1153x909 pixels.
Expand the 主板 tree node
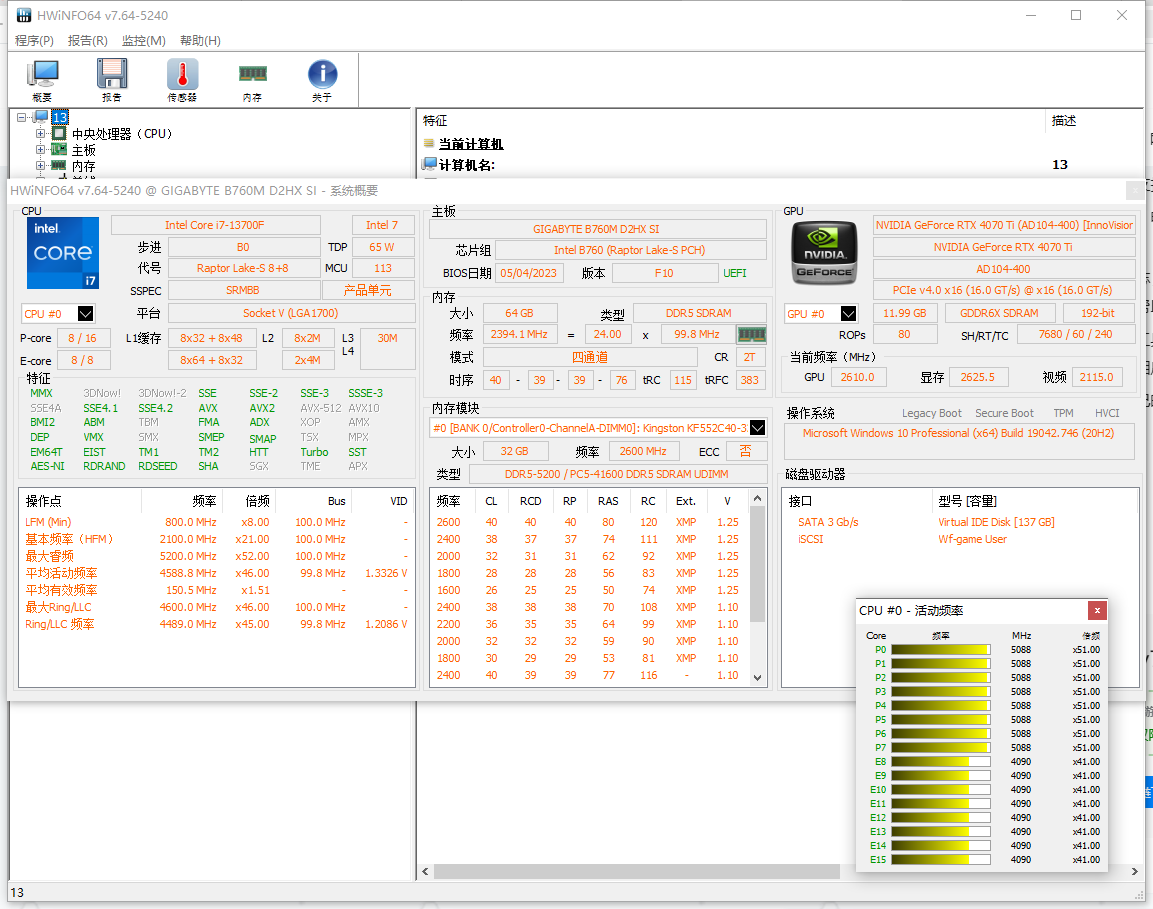pos(40,150)
